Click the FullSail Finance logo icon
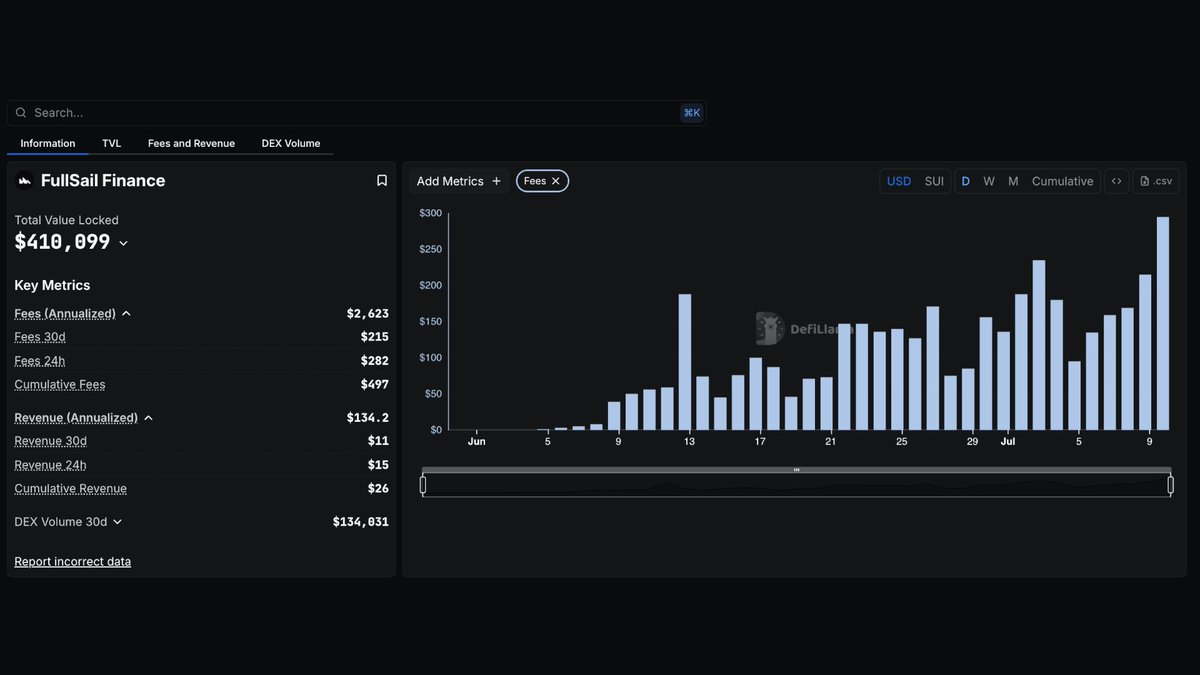Screen dimensions: 1200x675 [25, 181]
